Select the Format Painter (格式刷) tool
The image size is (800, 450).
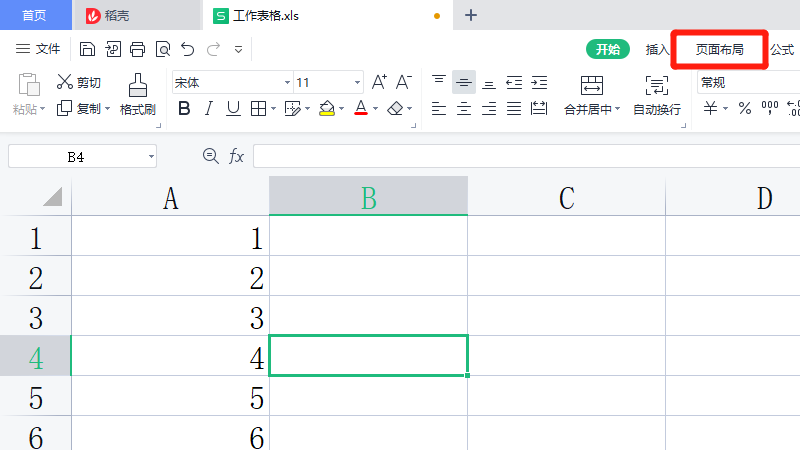[138, 94]
